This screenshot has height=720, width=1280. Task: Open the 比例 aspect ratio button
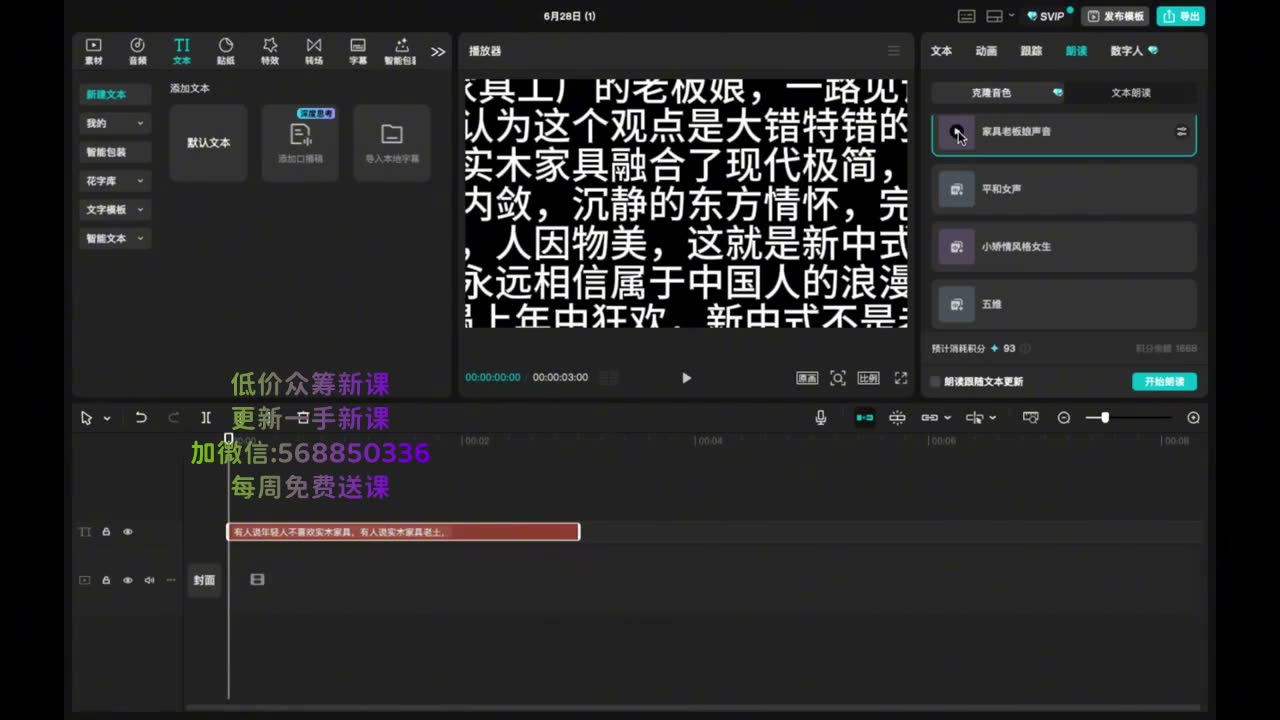[868, 378]
